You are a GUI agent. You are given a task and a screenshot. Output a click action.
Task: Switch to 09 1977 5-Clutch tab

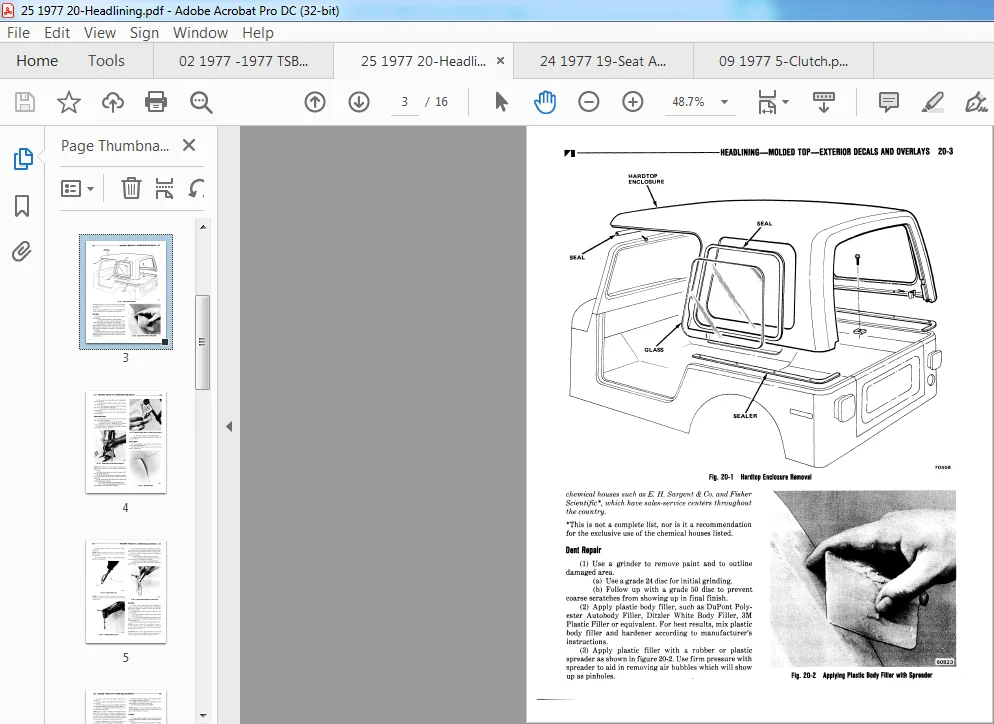point(784,61)
